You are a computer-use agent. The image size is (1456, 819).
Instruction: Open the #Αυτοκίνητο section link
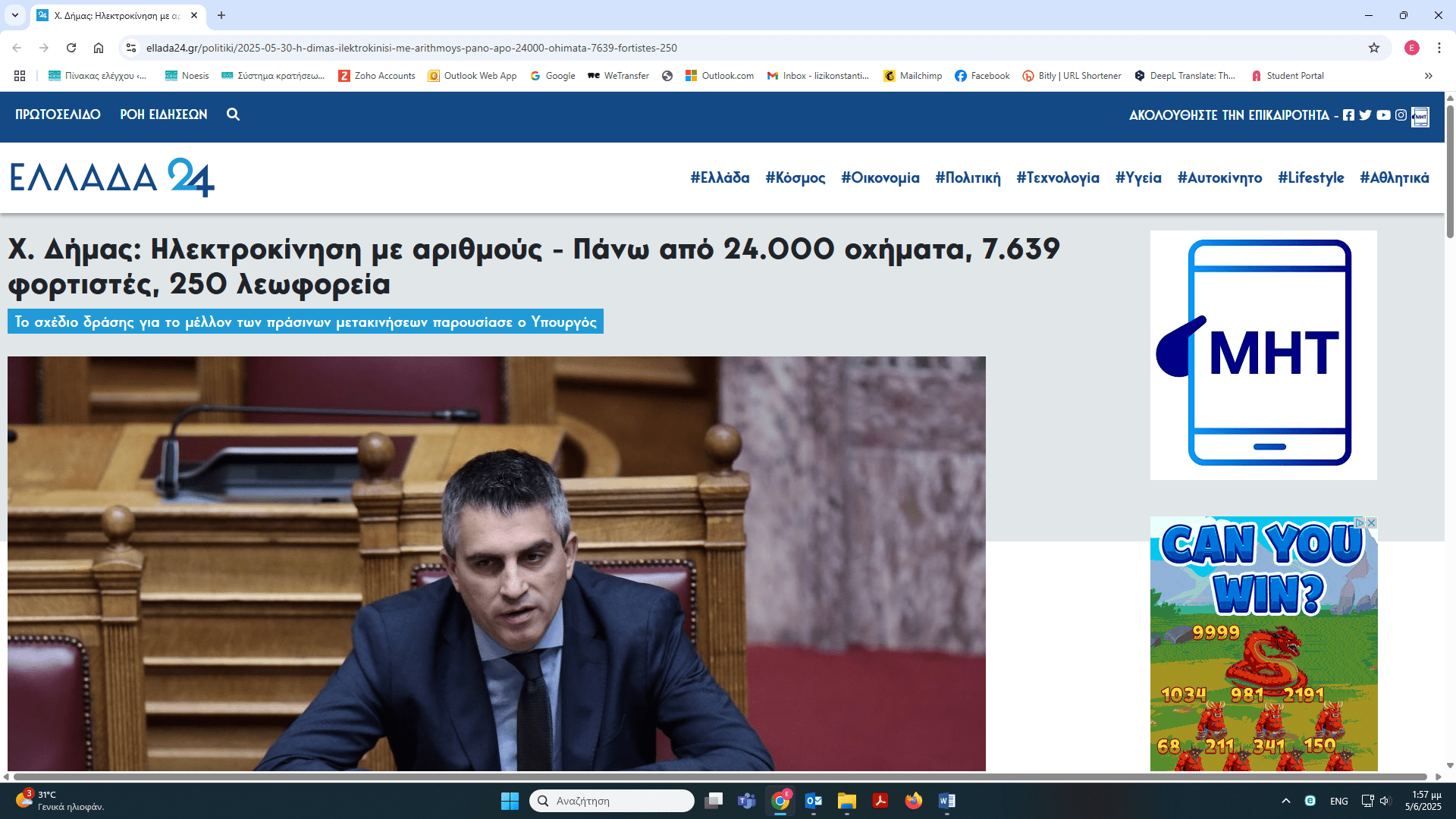1219,177
